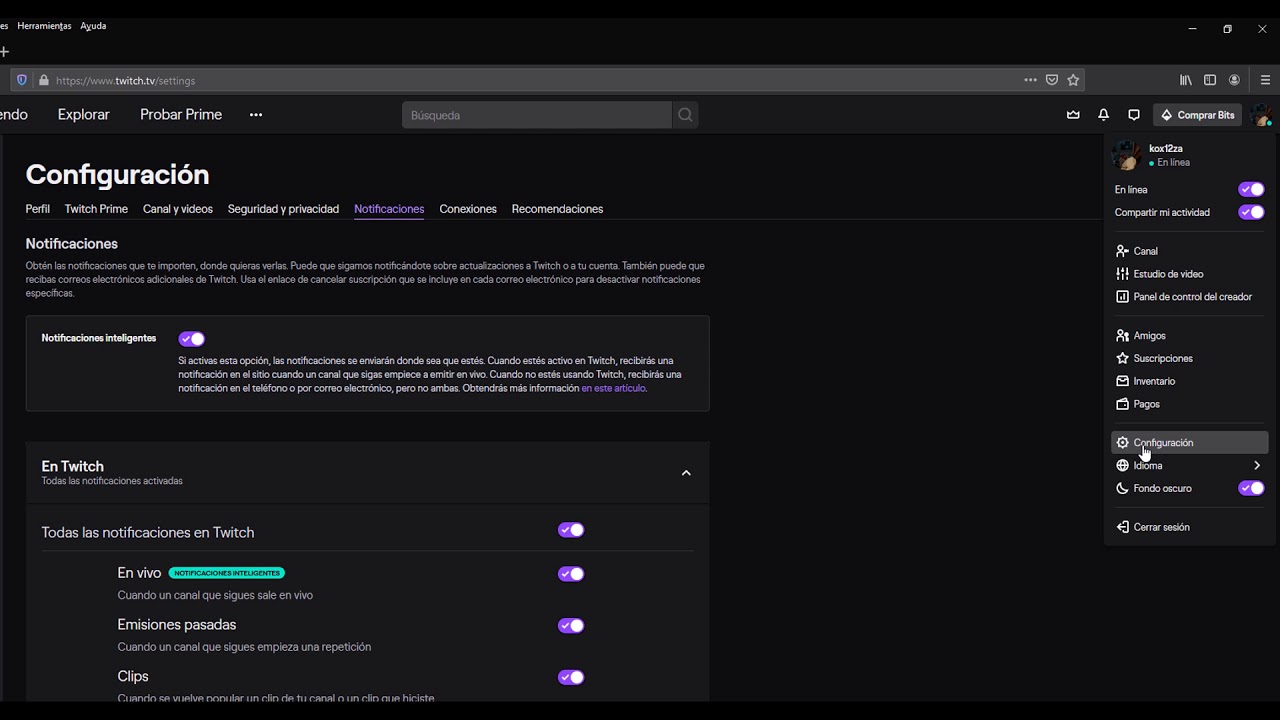Screen dimensions: 1280x720
Task: Click the site padlock icon
Action: (43, 80)
